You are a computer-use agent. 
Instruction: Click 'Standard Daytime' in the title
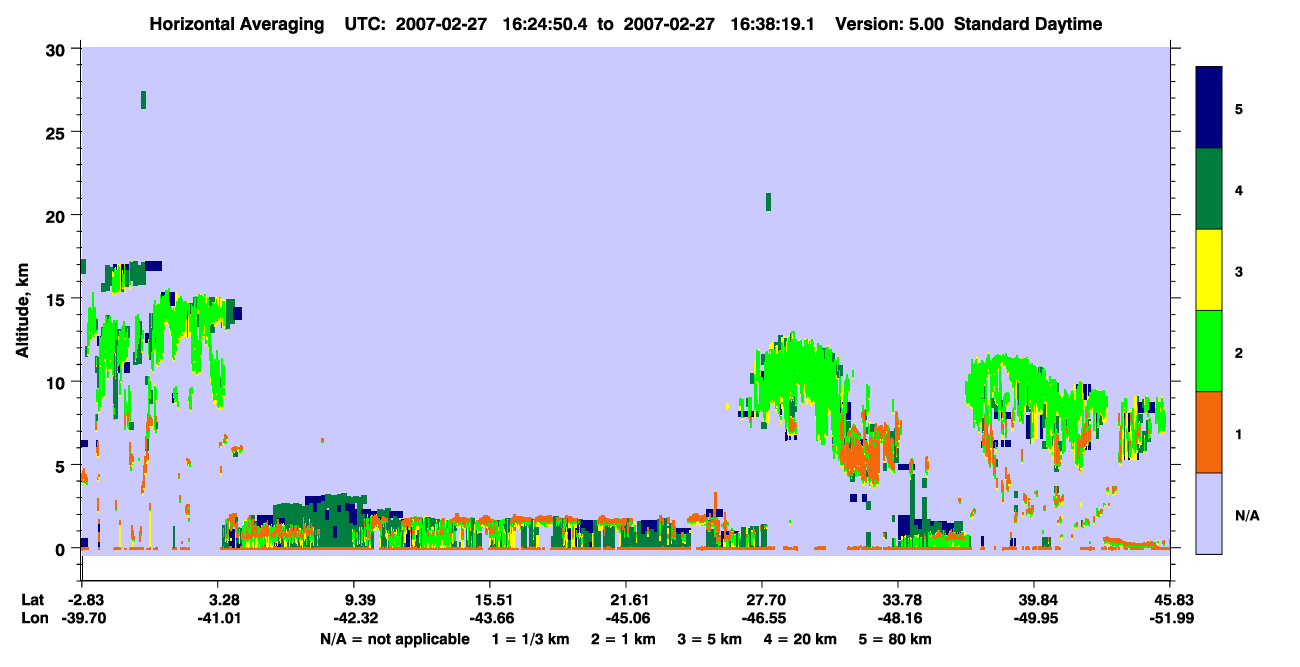[1028, 24]
